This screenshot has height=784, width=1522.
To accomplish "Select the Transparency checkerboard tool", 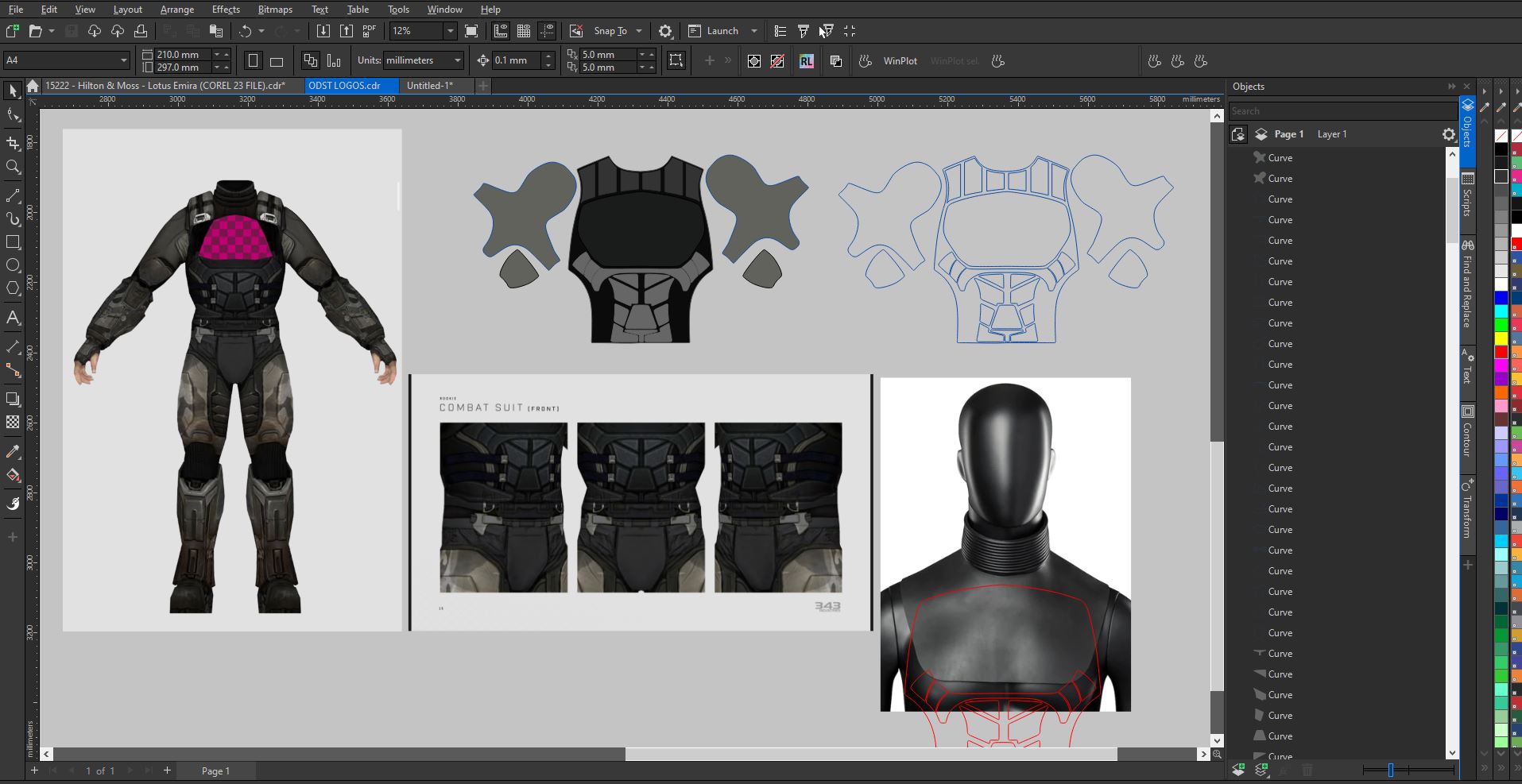I will tap(13, 422).
